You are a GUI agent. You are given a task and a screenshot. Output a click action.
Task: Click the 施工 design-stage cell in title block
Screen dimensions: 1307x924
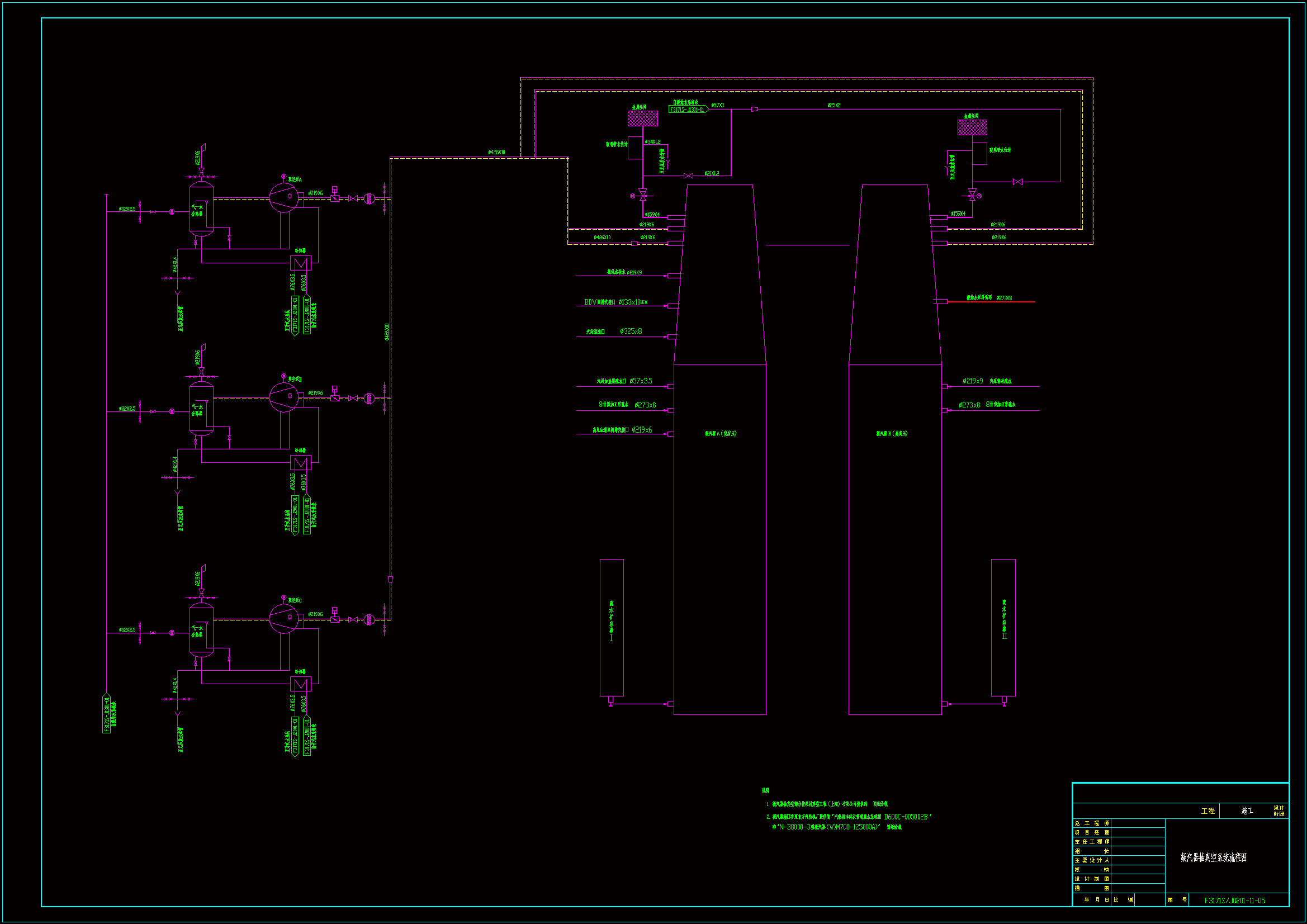click(x=1247, y=811)
